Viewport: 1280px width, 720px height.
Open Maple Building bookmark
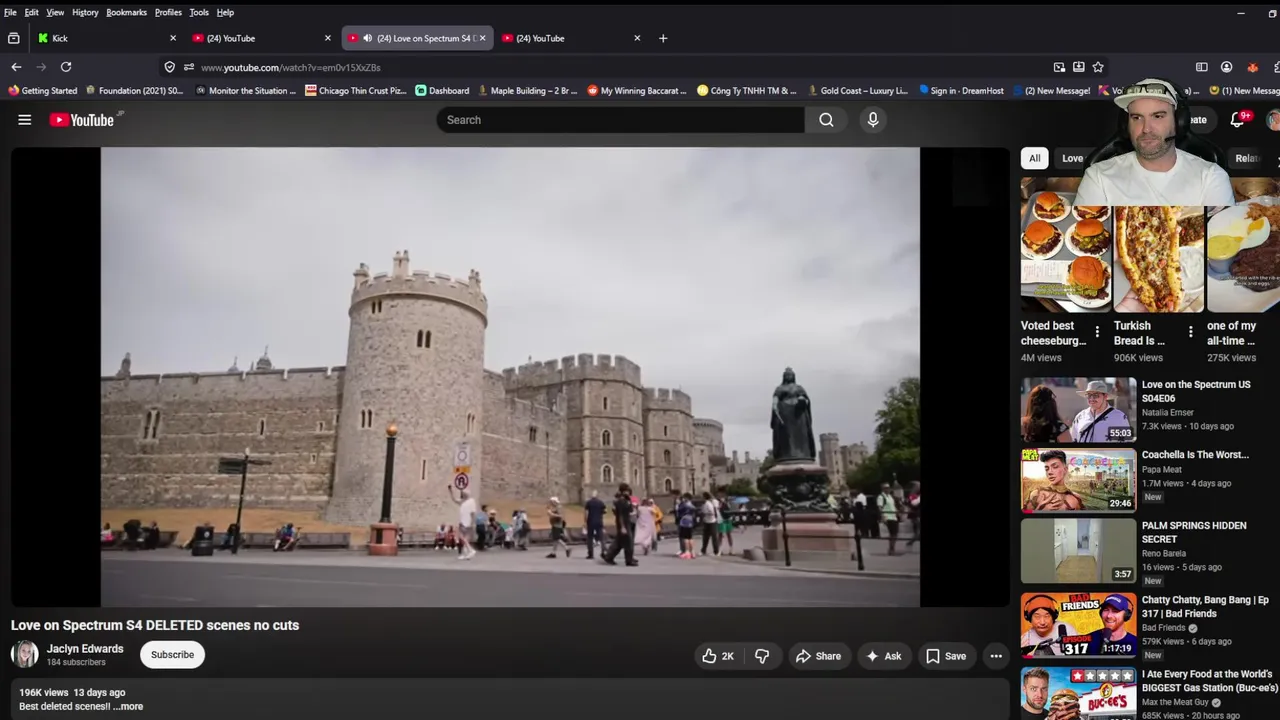tap(528, 90)
